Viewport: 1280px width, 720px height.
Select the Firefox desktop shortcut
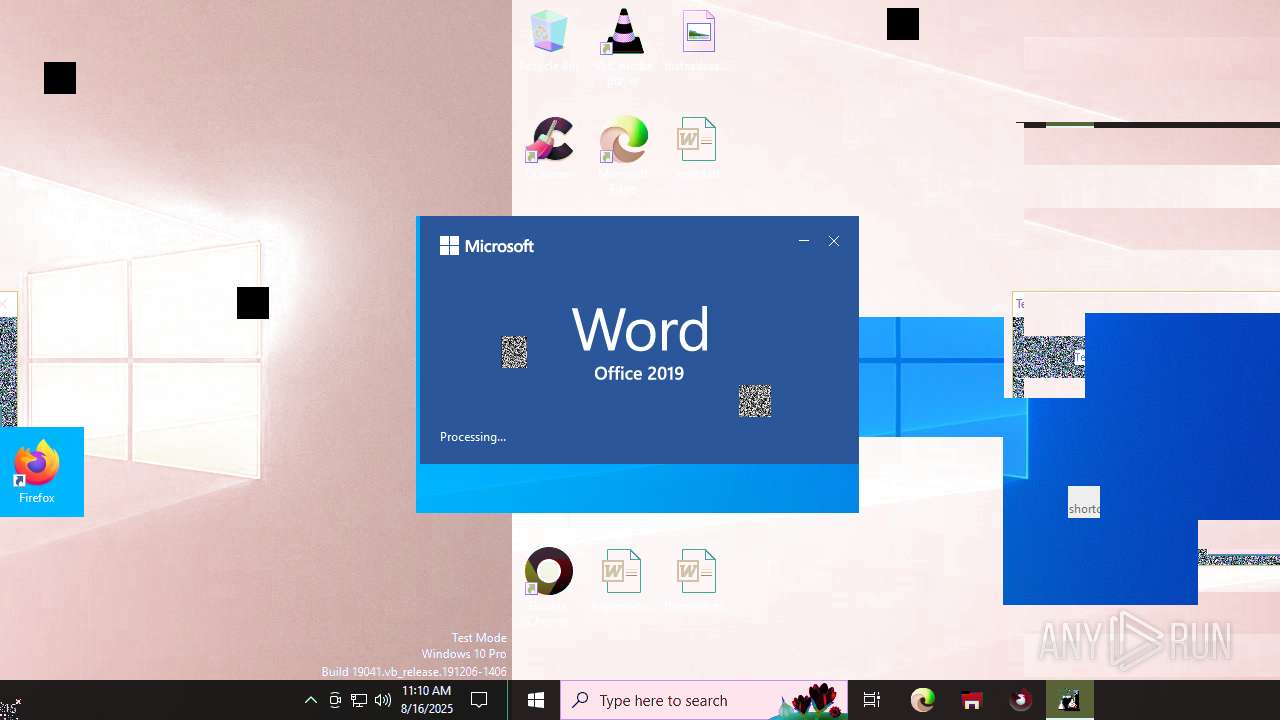(x=37, y=472)
